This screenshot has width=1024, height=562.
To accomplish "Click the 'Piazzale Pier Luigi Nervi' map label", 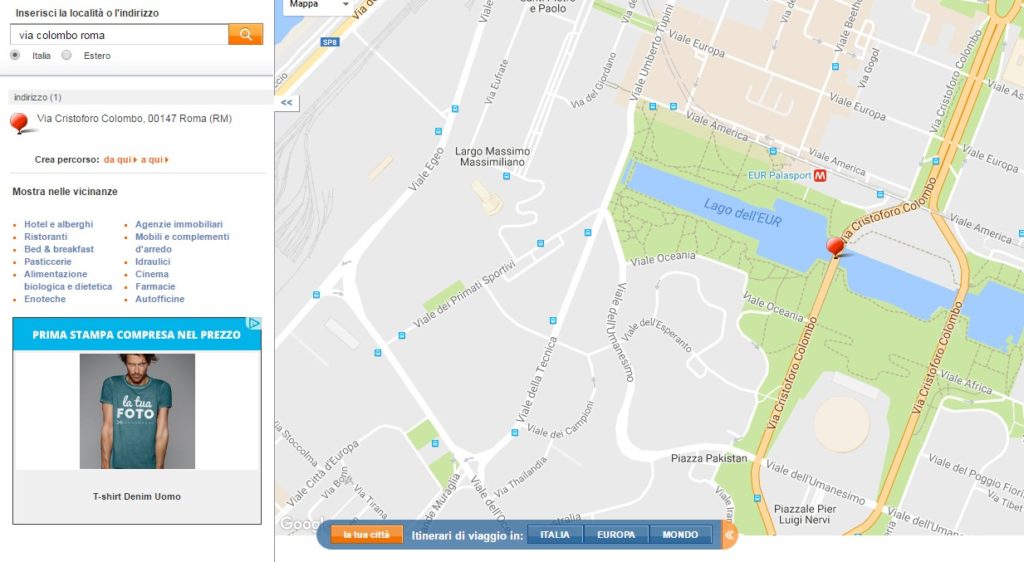I will (x=805, y=514).
